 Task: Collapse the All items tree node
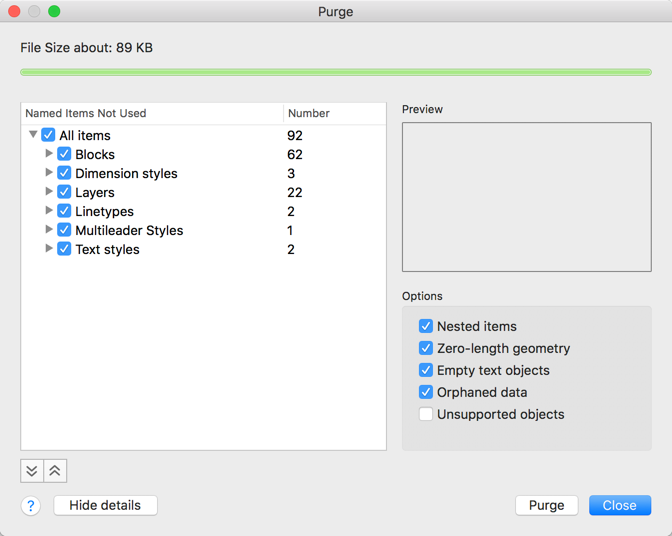point(33,135)
